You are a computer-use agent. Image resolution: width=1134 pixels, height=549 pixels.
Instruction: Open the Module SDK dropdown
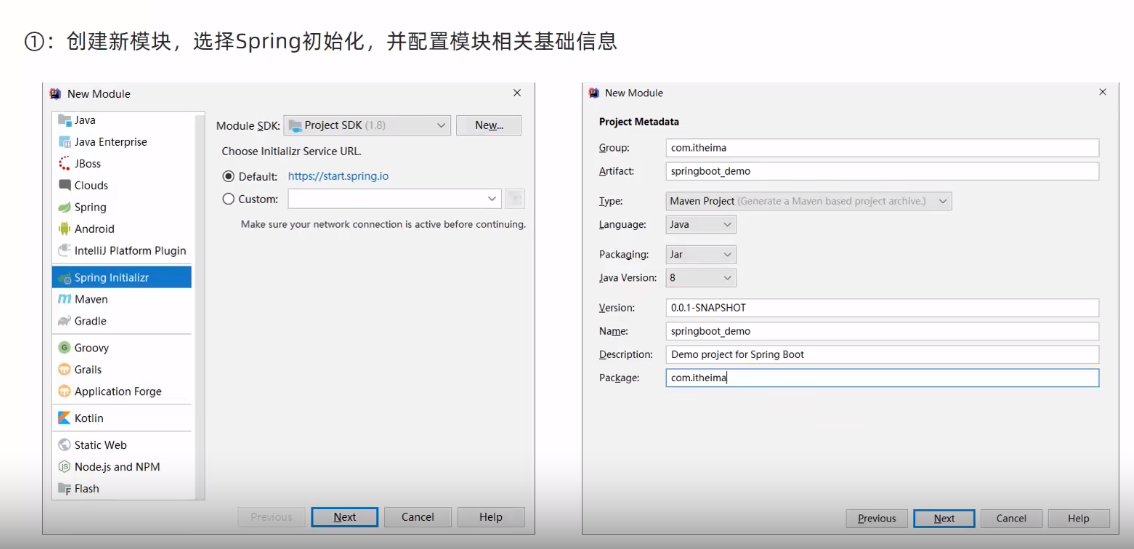click(x=367, y=125)
